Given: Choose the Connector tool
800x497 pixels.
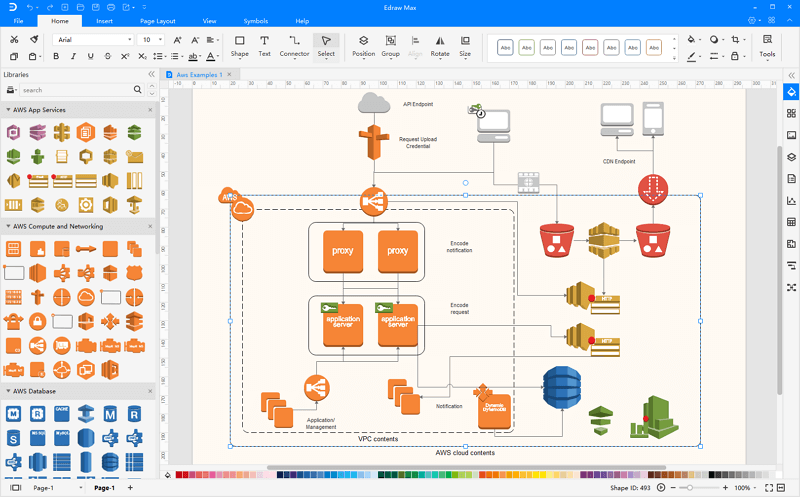Looking at the screenshot, I should (x=294, y=46).
